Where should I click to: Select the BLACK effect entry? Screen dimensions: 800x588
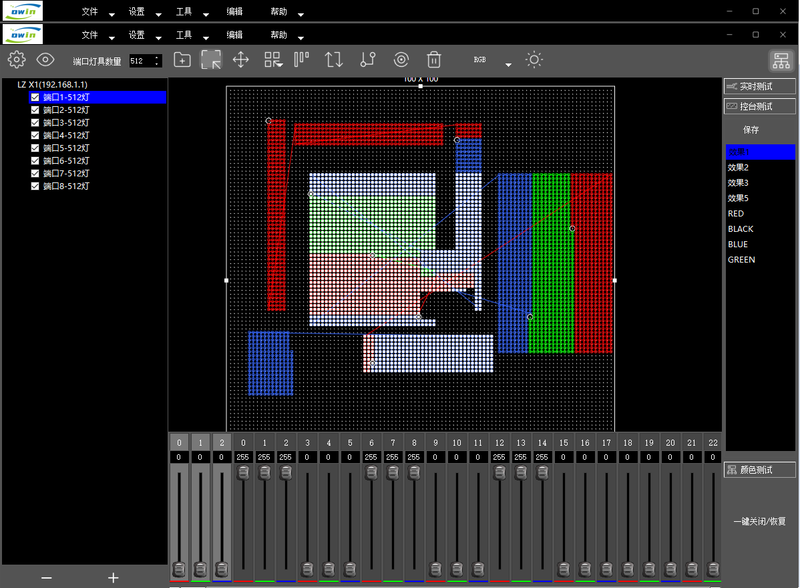(740, 229)
